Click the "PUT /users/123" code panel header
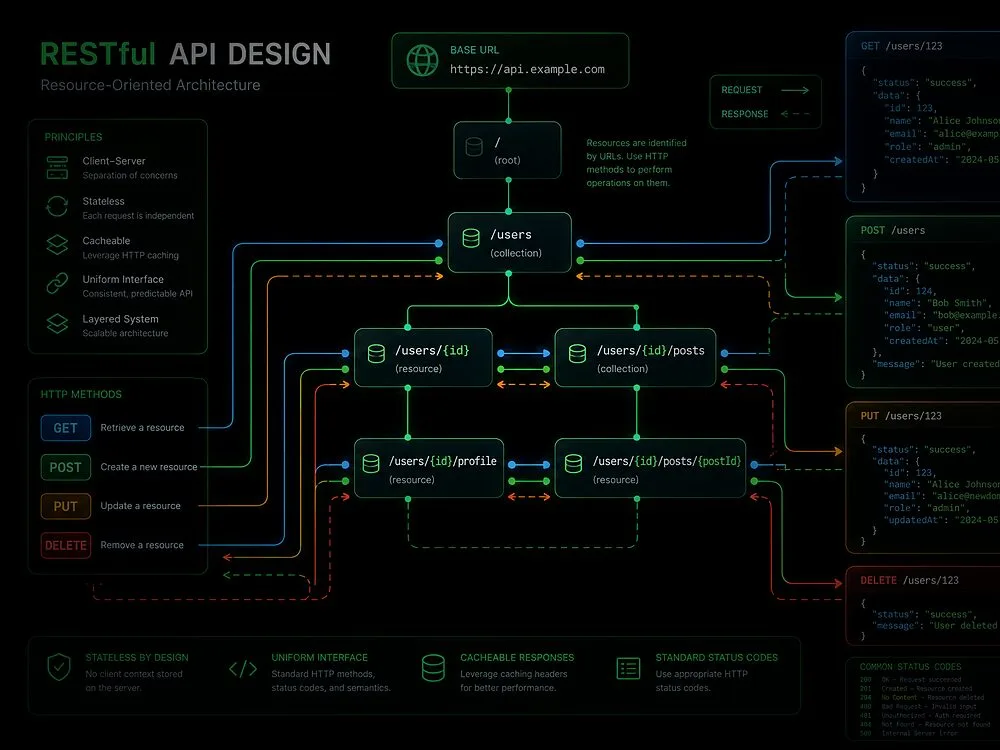This screenshot has height=750, width=1000. pos(901,416)
